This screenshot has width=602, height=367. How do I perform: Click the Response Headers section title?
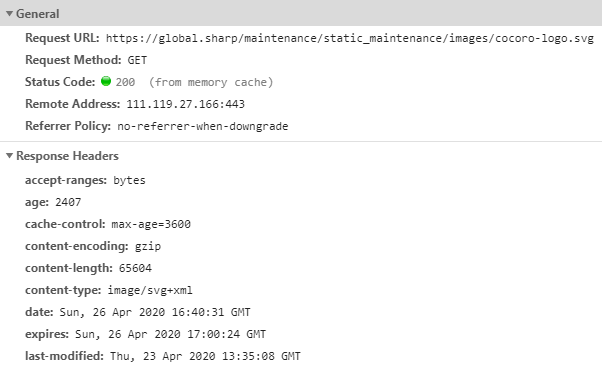coord(67,156)
